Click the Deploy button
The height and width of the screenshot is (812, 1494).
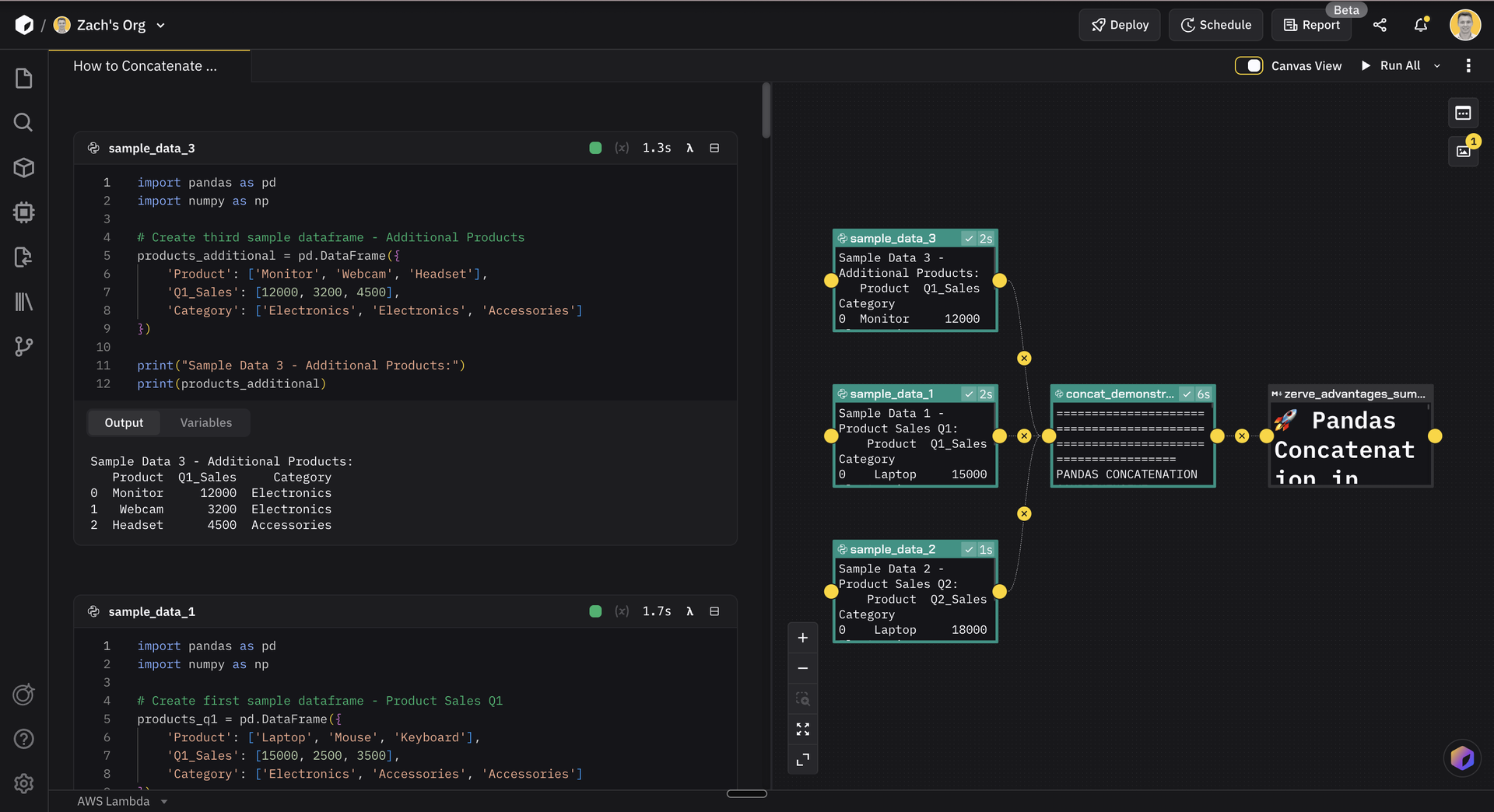coord(1120,25)
